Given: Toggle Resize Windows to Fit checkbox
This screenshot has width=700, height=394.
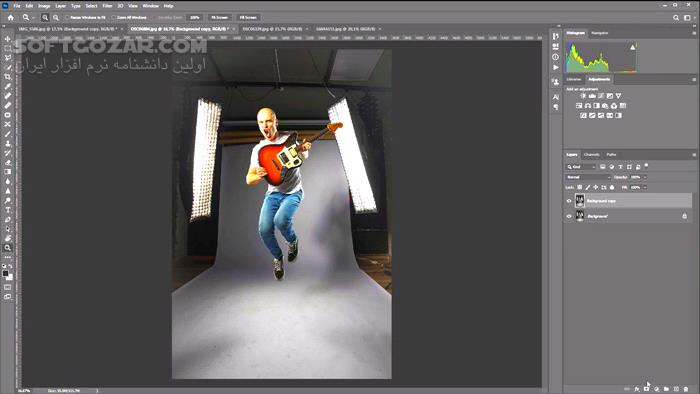Looking at the screenshot, I should point(67,17).
